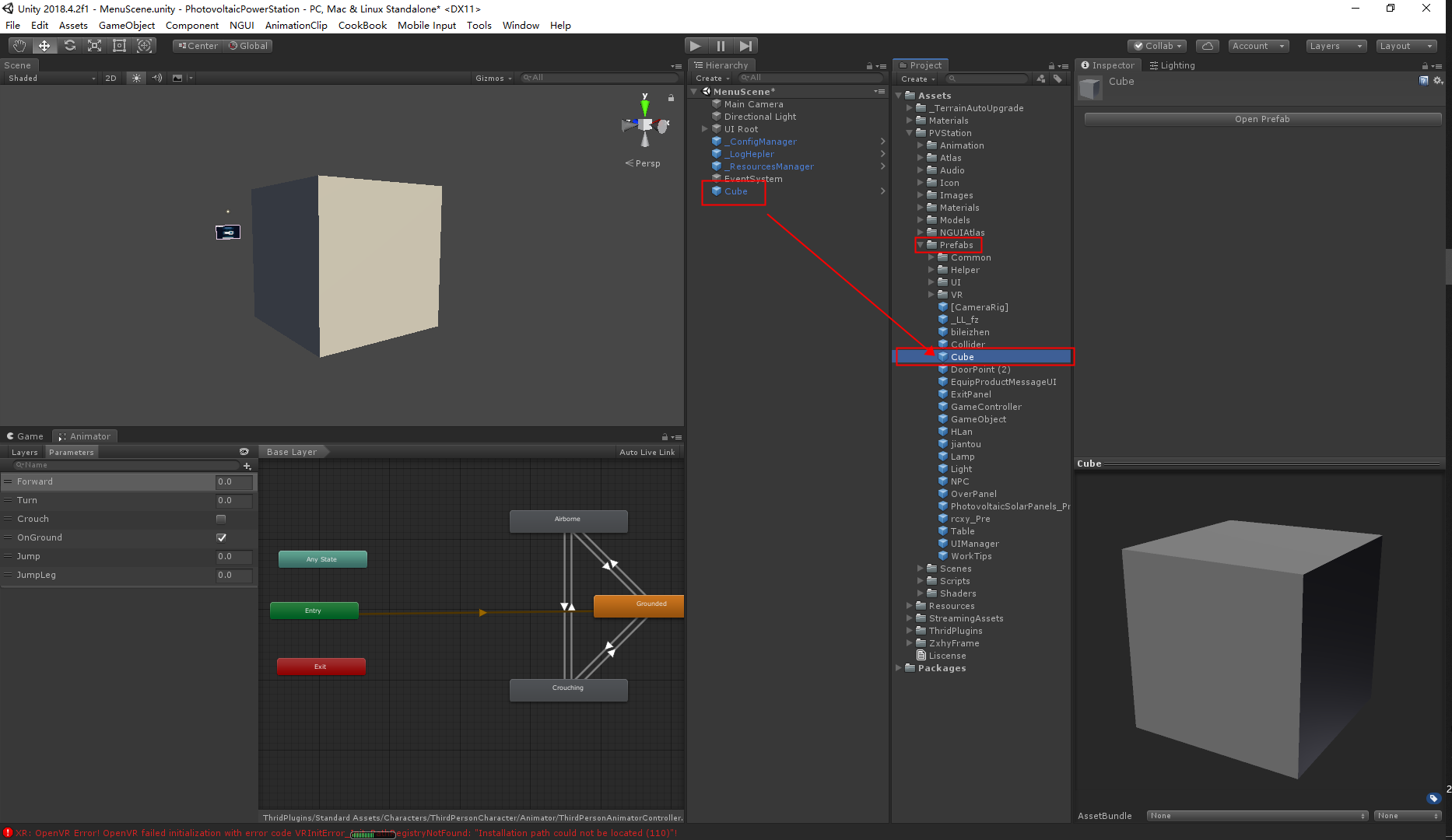This screenshot has width=1452, height=840.
Task: Uncheck the OnGround animator parameter
Action: (221, 537)
